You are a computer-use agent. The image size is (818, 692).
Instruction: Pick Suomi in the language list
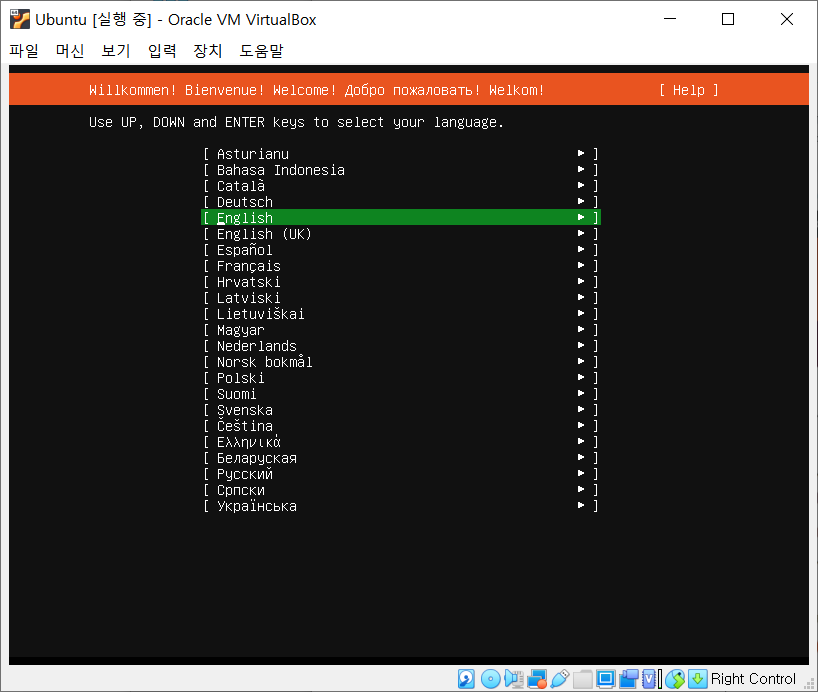(x=401, y=393)
